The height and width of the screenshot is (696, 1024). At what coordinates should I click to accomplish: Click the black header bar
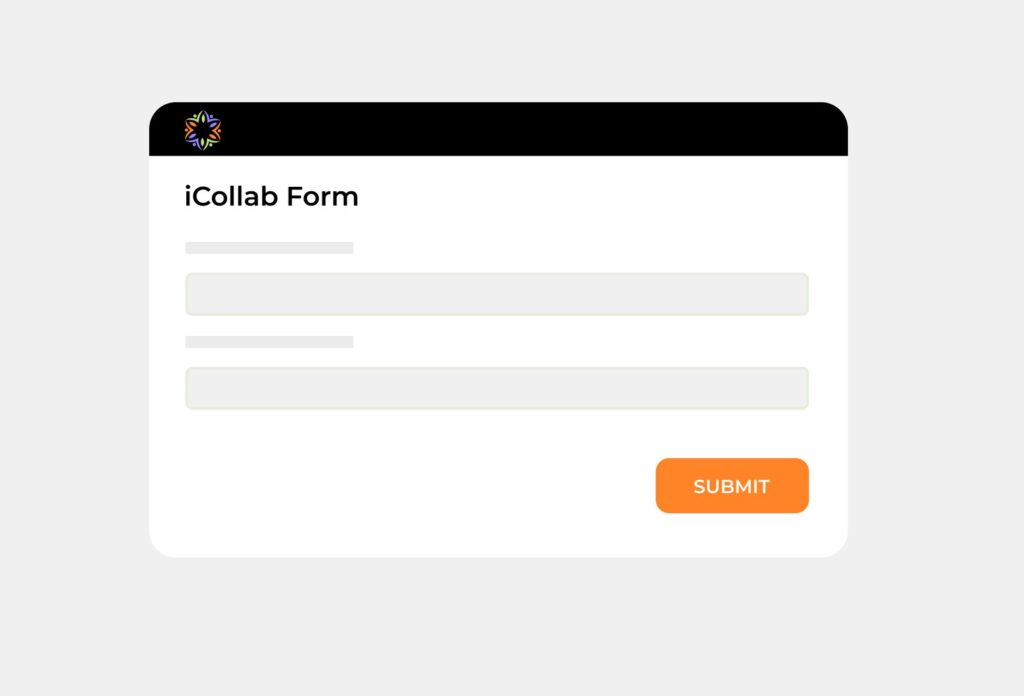498,129
